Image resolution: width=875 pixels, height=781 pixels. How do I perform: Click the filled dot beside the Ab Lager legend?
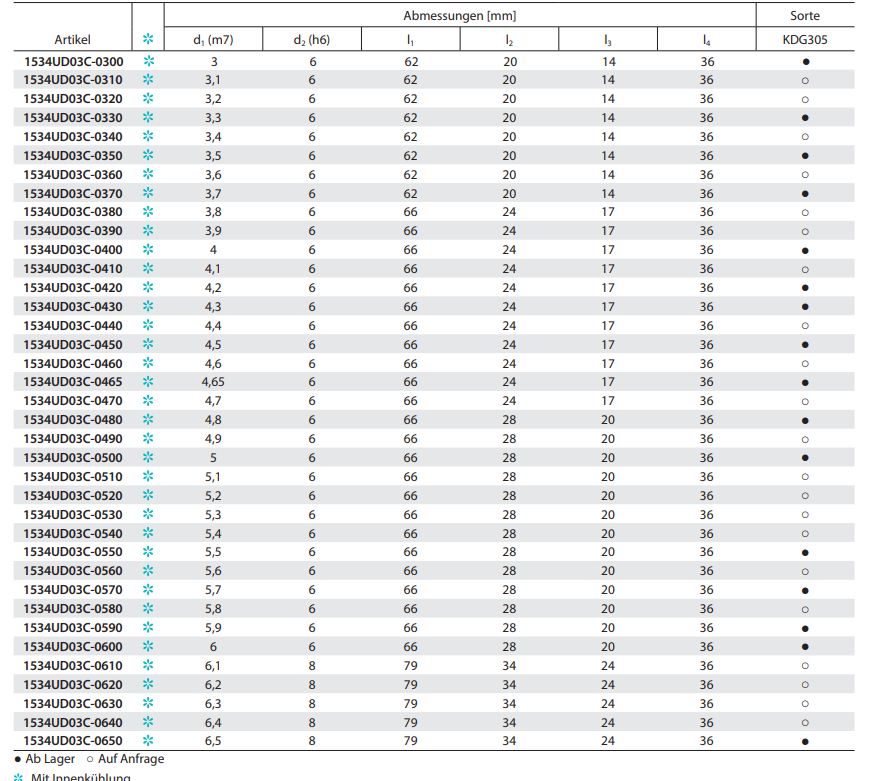point(18,760)
